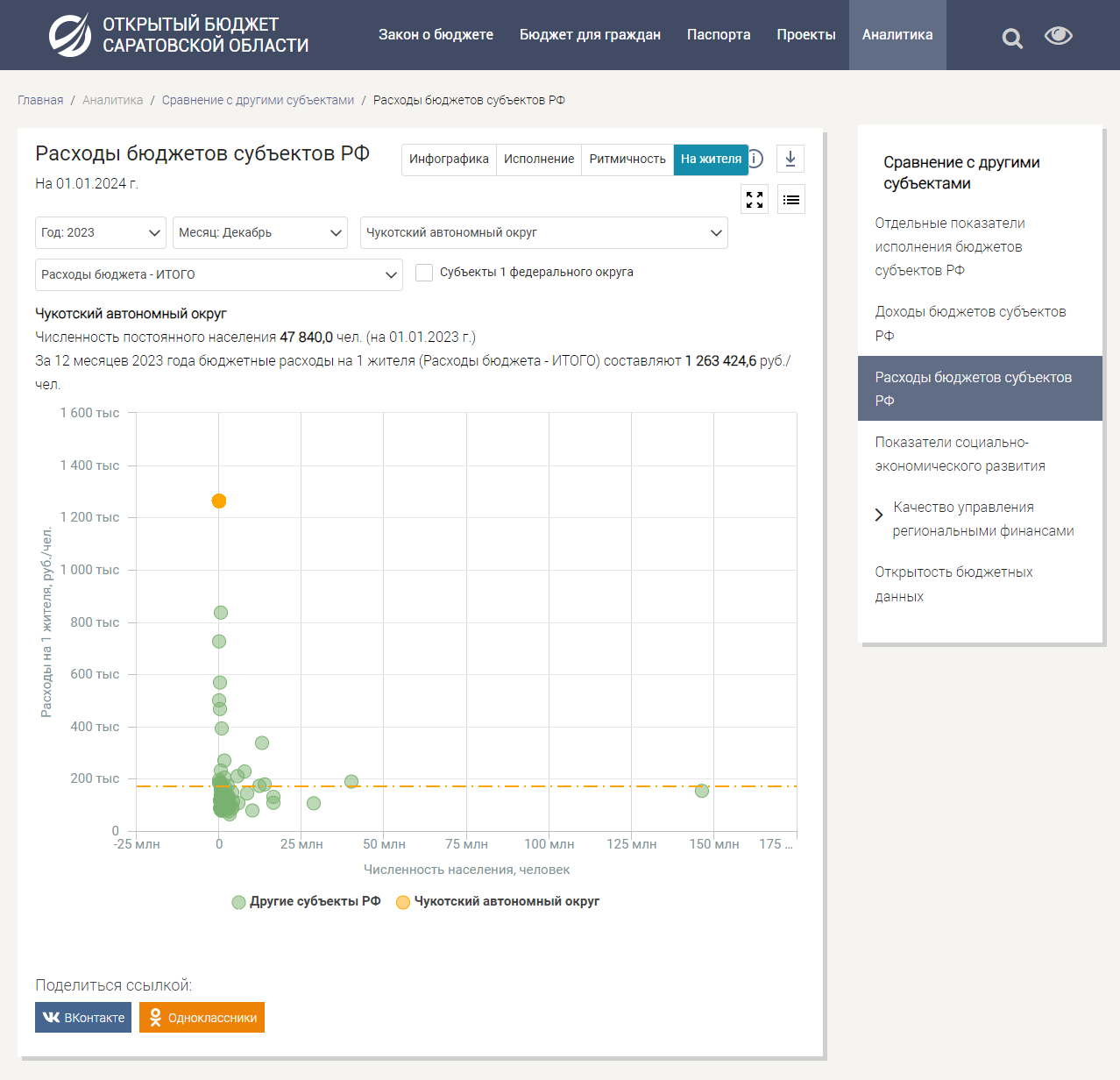Image resolution: width=1120 pixels, height=1080 pixels.
Task: Open the Год: 2023 dropdown
Action: (x=101, y=233)
